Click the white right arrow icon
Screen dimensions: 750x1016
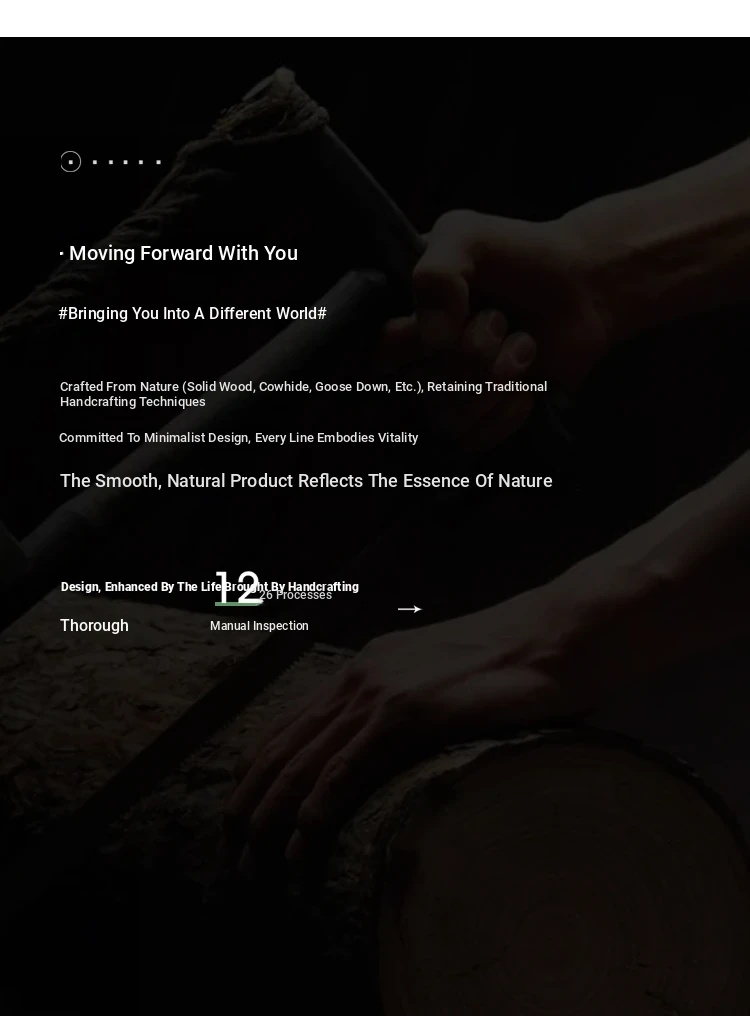pyautogui.click(x=410, y=609)
